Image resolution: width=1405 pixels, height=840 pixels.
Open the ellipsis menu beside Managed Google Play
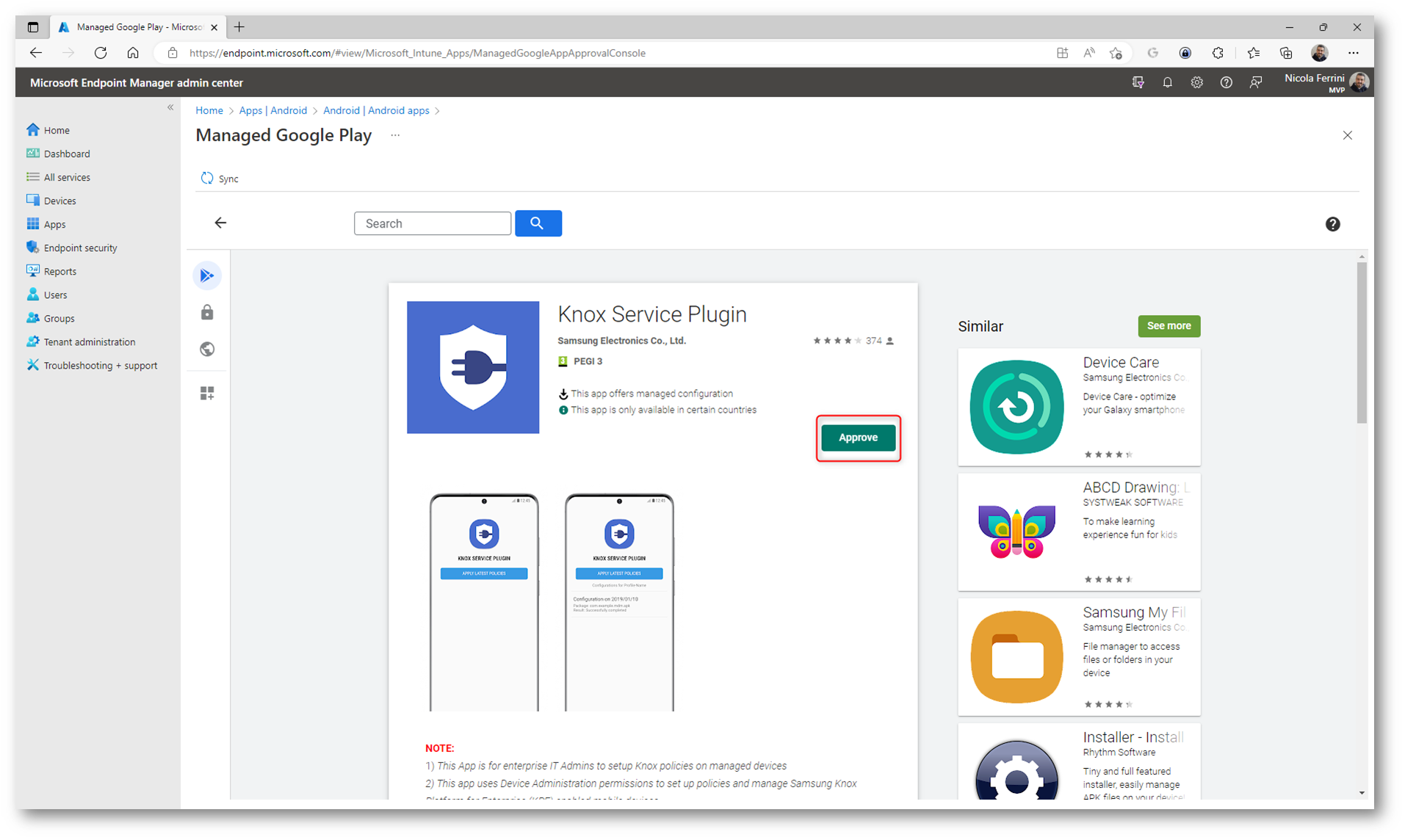(395, 135)
